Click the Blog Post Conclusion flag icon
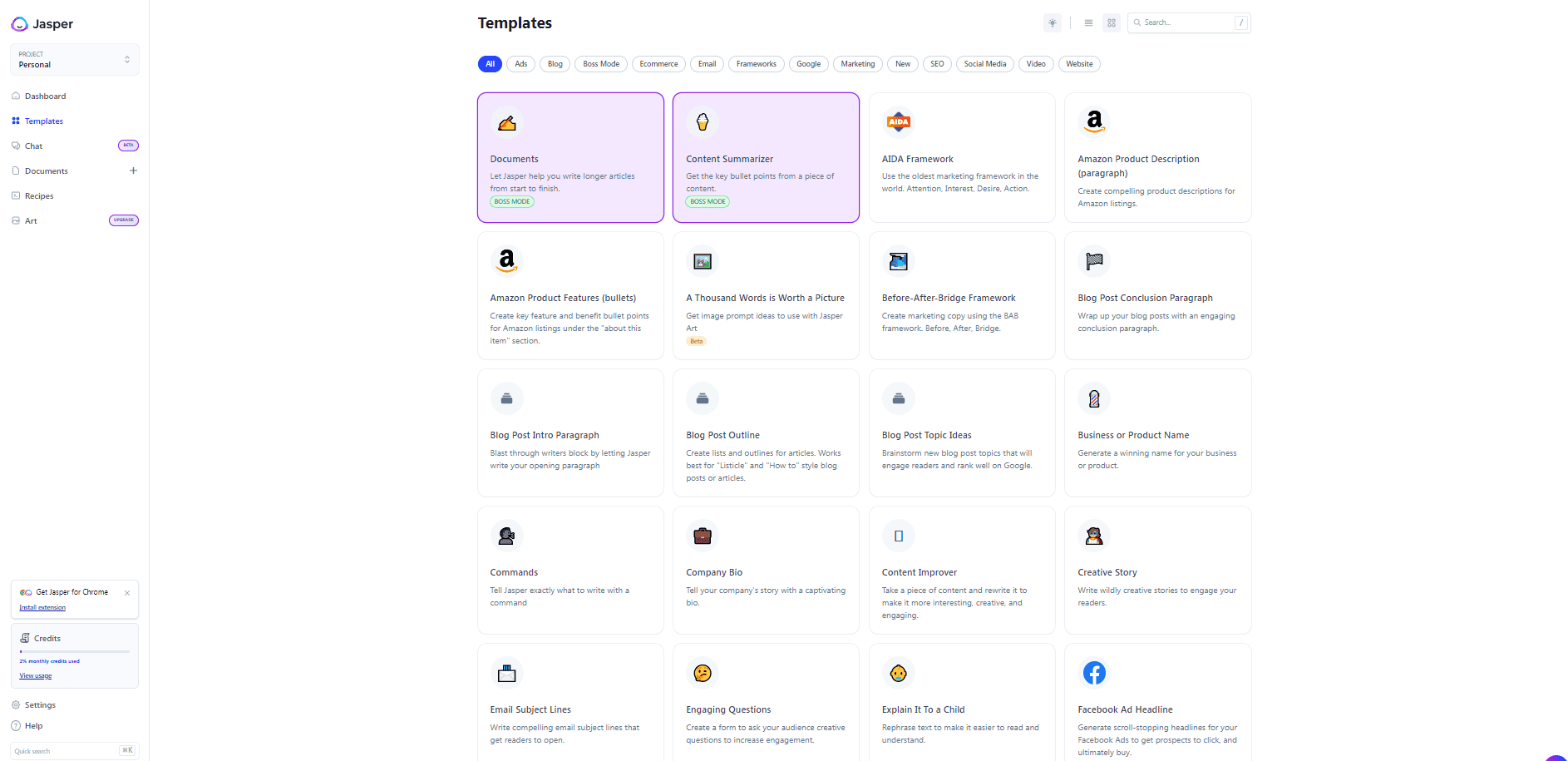This screenshot has width=1568, height=761. pos(1094,261)
